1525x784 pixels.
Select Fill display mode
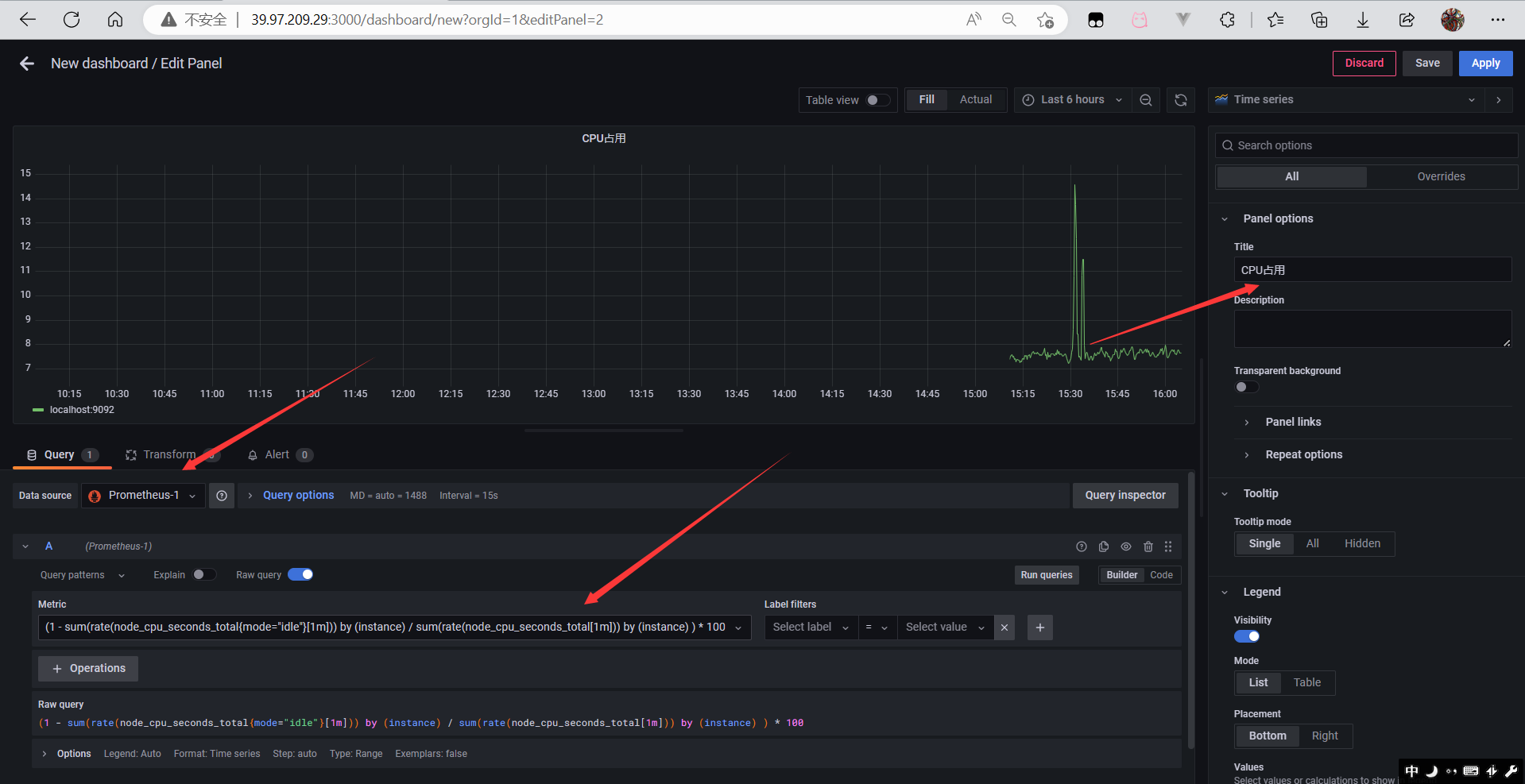tap(927, 100)
